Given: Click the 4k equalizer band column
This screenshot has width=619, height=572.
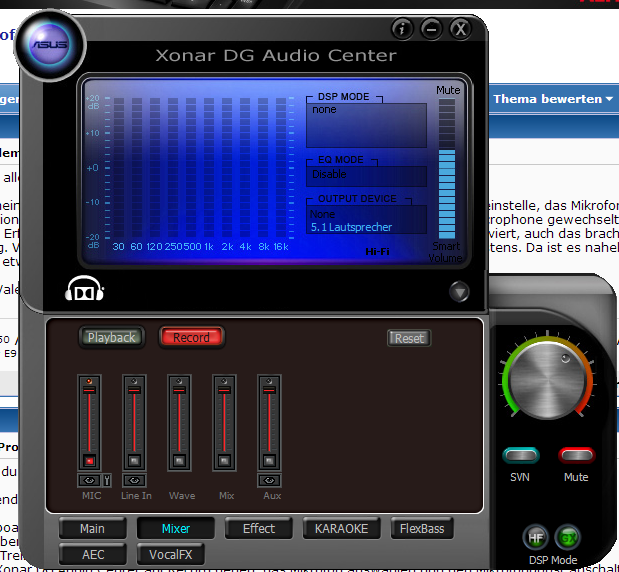Looking at the screenshot, I should coord(245,168).
